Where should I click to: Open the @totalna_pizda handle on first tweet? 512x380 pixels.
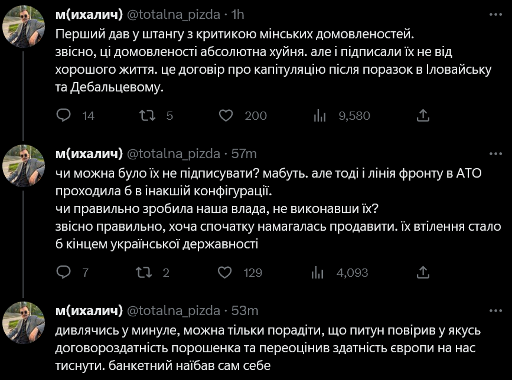click(174, 15)
